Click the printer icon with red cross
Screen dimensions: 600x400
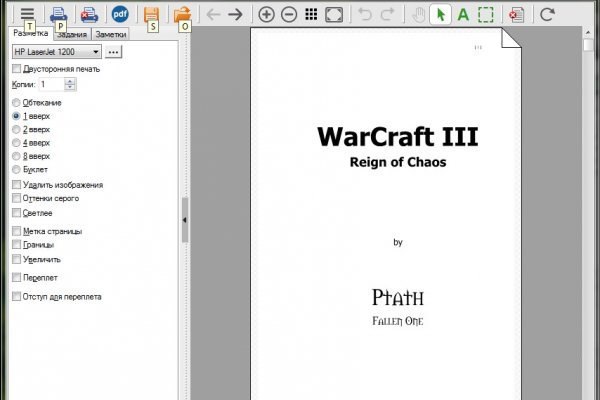[x=89, y=15]
